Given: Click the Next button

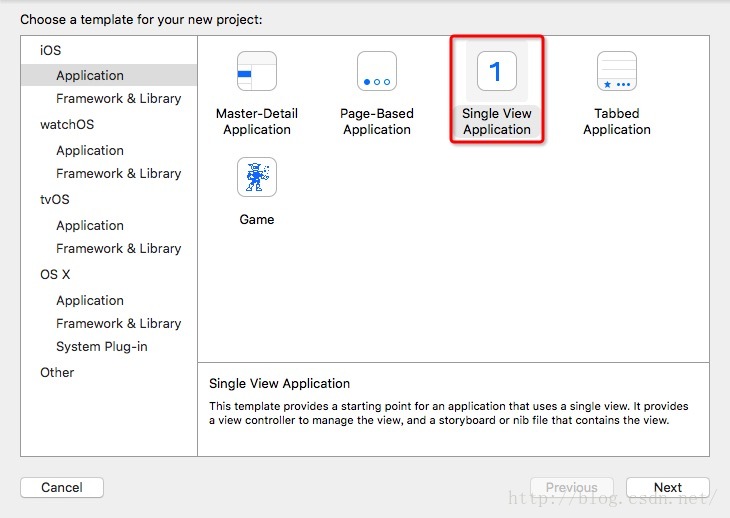Looking at the screenshot, I should coord(668,487).
